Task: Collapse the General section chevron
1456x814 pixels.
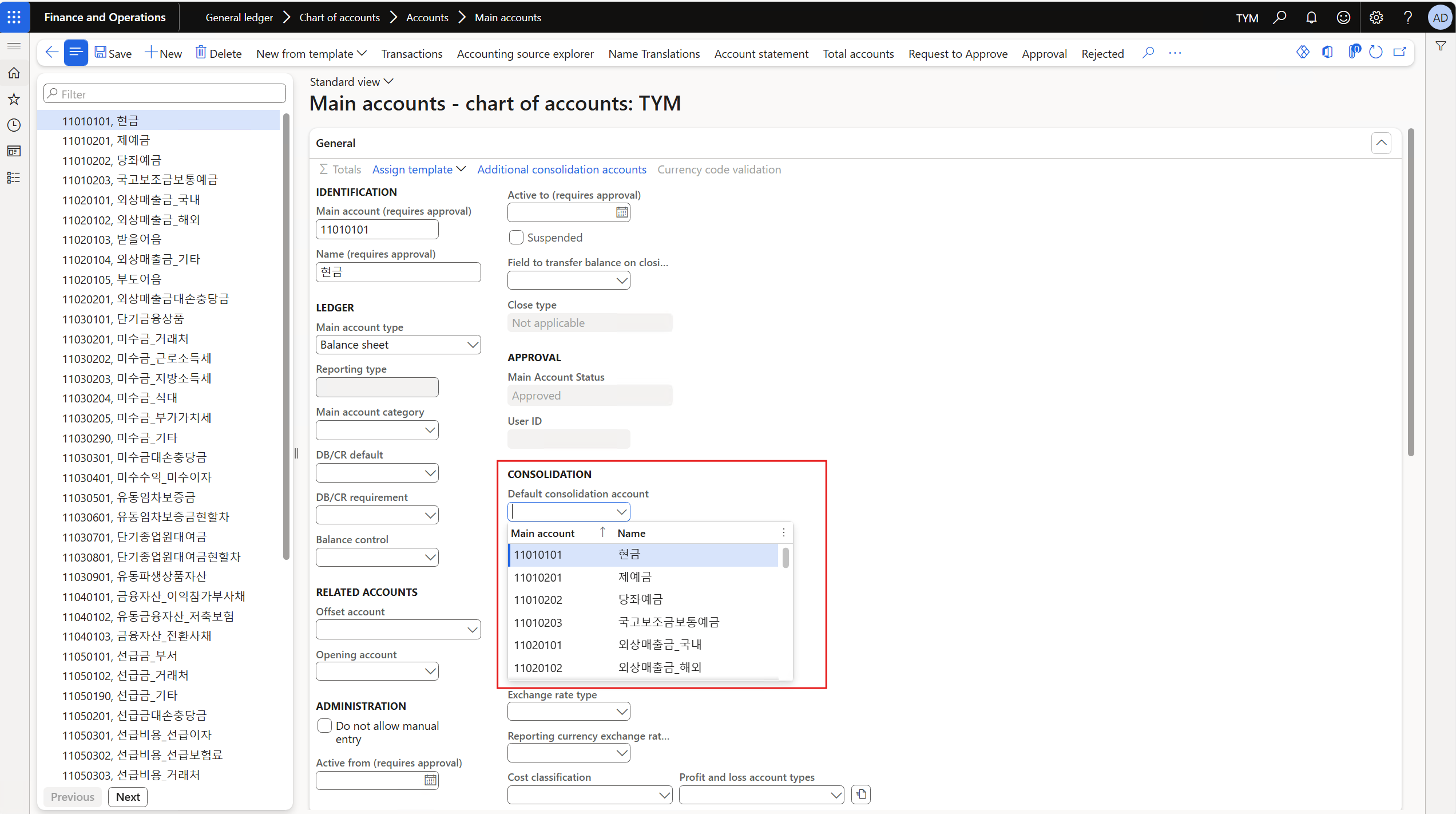Action: (x=1381, y=143)
